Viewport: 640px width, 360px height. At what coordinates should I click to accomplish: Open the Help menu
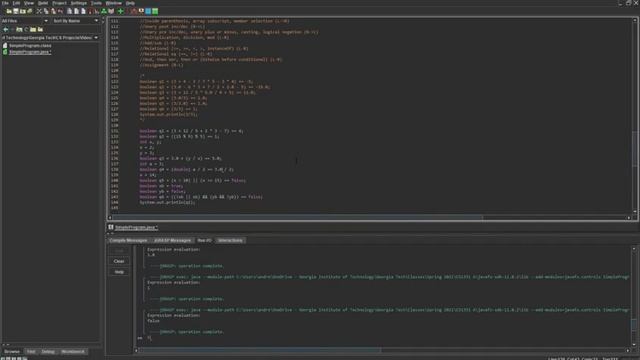pos(130,3)
